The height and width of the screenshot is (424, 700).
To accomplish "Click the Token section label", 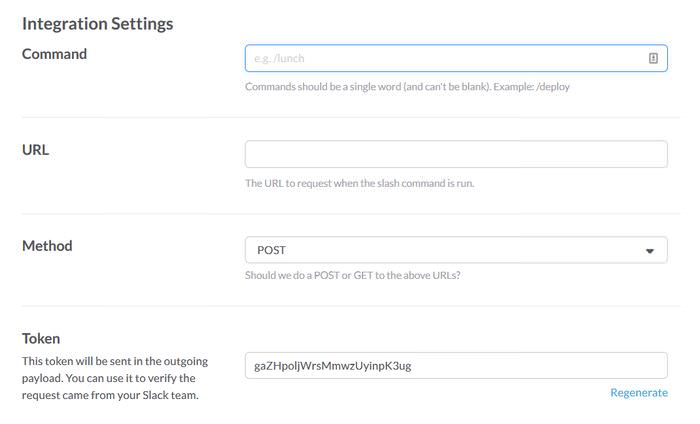I will pyautogui.click(x=41, y=338).
